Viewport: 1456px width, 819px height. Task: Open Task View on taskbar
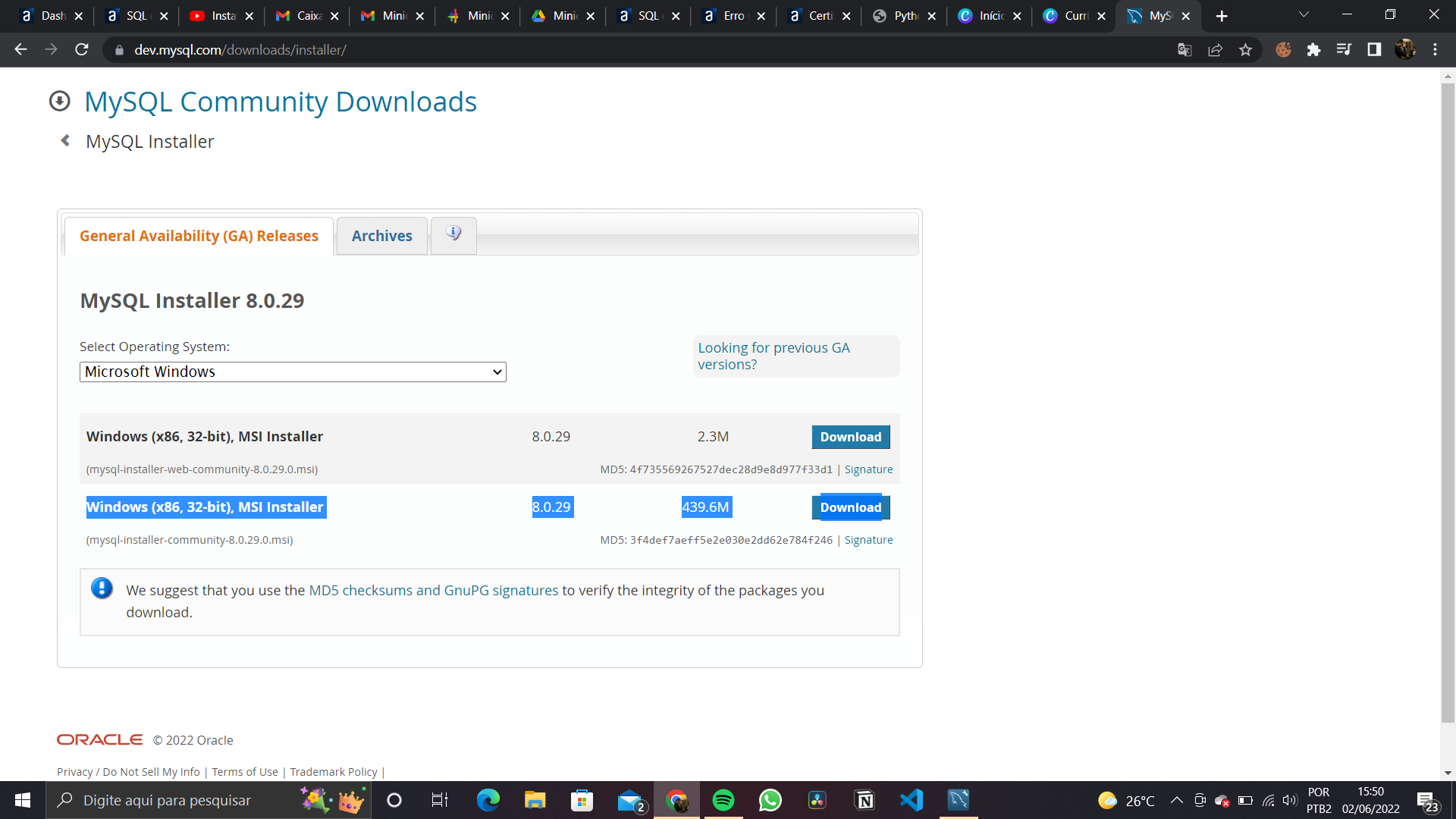pos(440,800)
